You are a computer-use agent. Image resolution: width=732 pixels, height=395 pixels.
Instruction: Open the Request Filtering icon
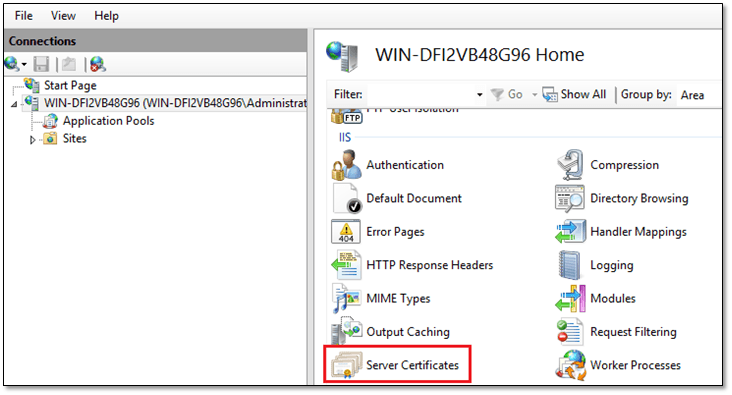click(x=570, y=332)
